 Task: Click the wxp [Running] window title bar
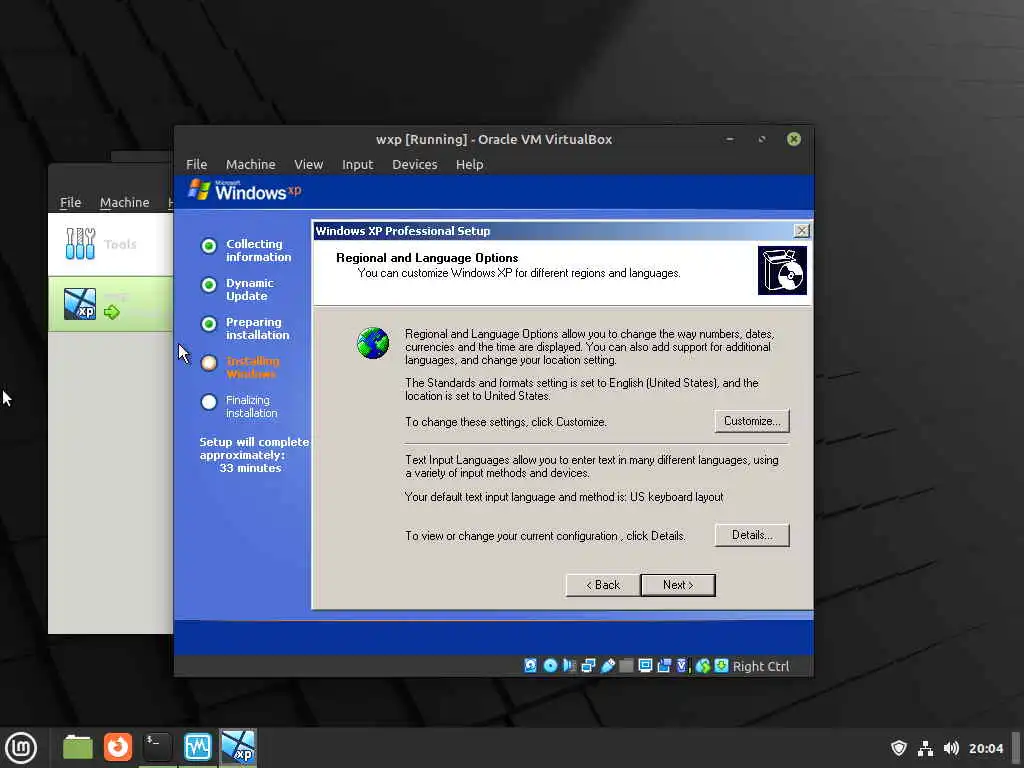point(494,139)
